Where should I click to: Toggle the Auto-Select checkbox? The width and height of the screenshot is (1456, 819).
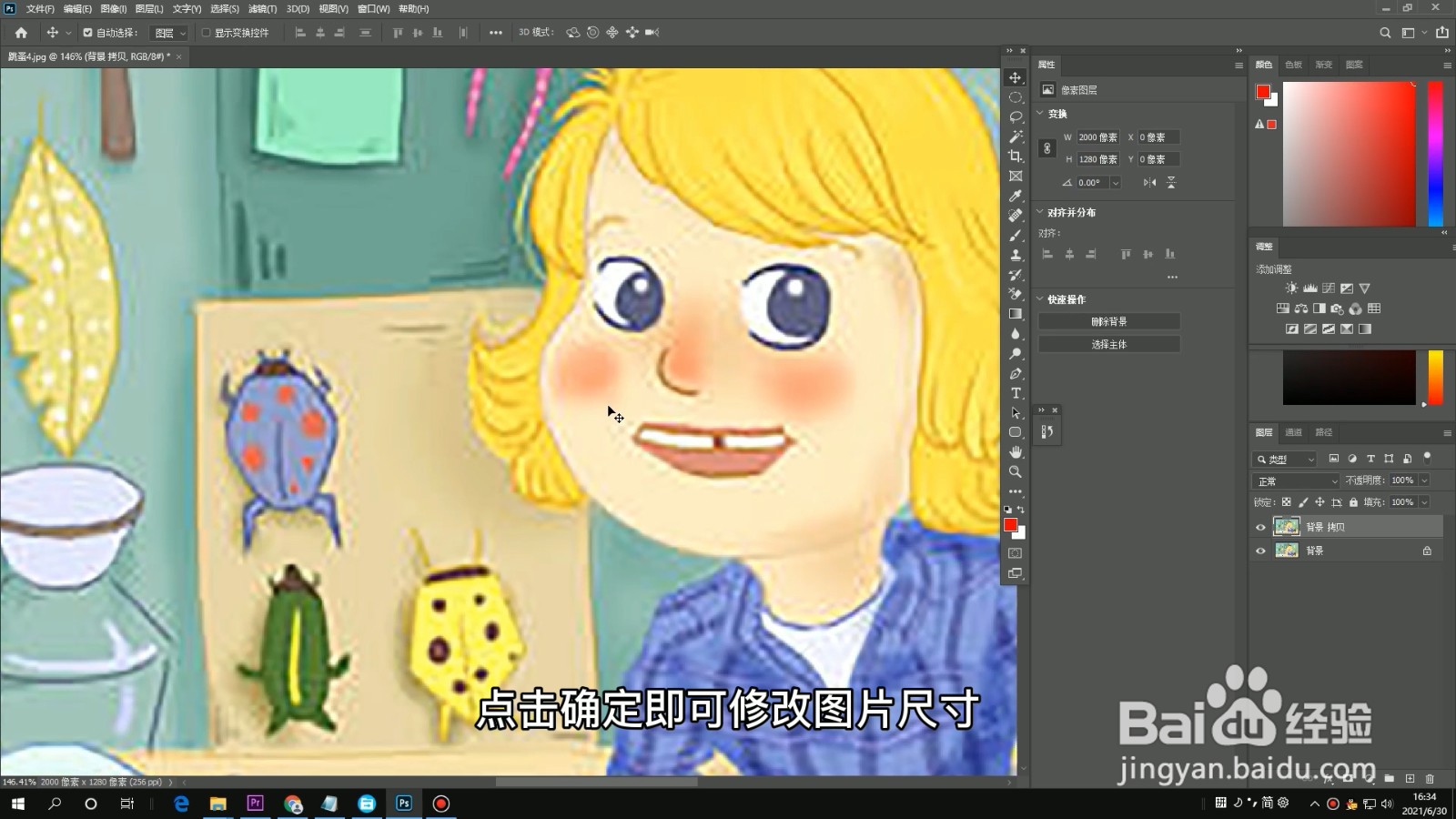[x=87, y=33]
